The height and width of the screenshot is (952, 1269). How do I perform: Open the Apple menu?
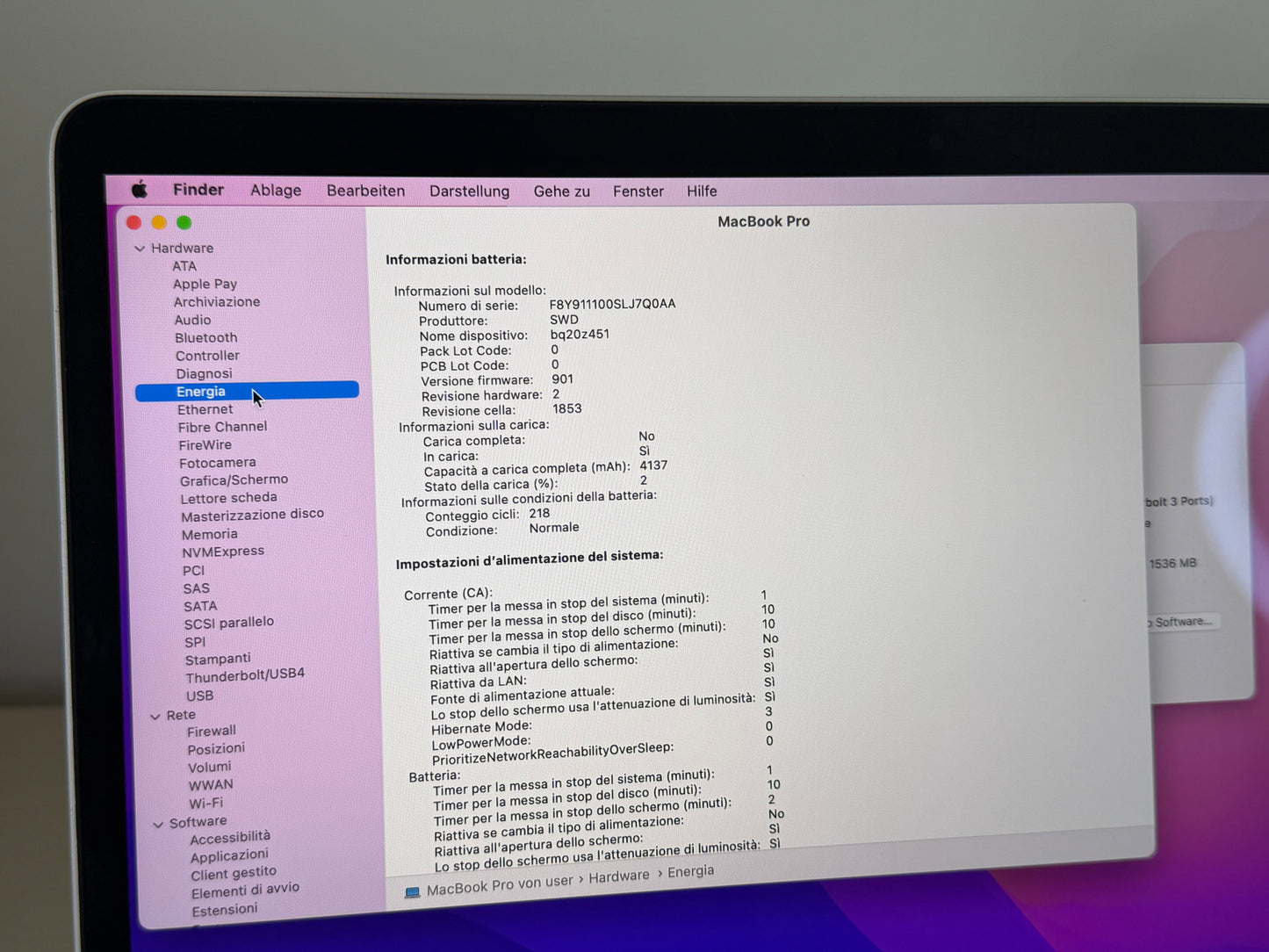[139, 189]
